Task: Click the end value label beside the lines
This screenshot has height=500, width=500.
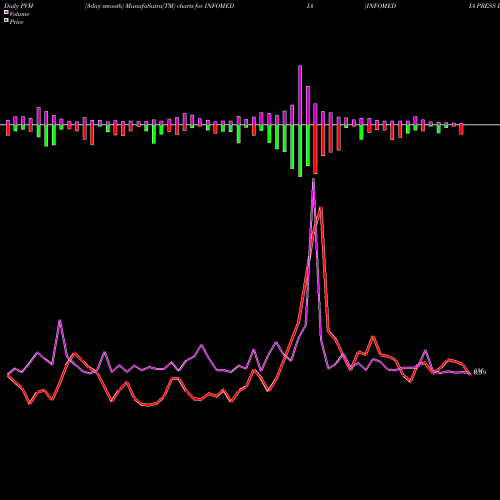Action: 480,372
